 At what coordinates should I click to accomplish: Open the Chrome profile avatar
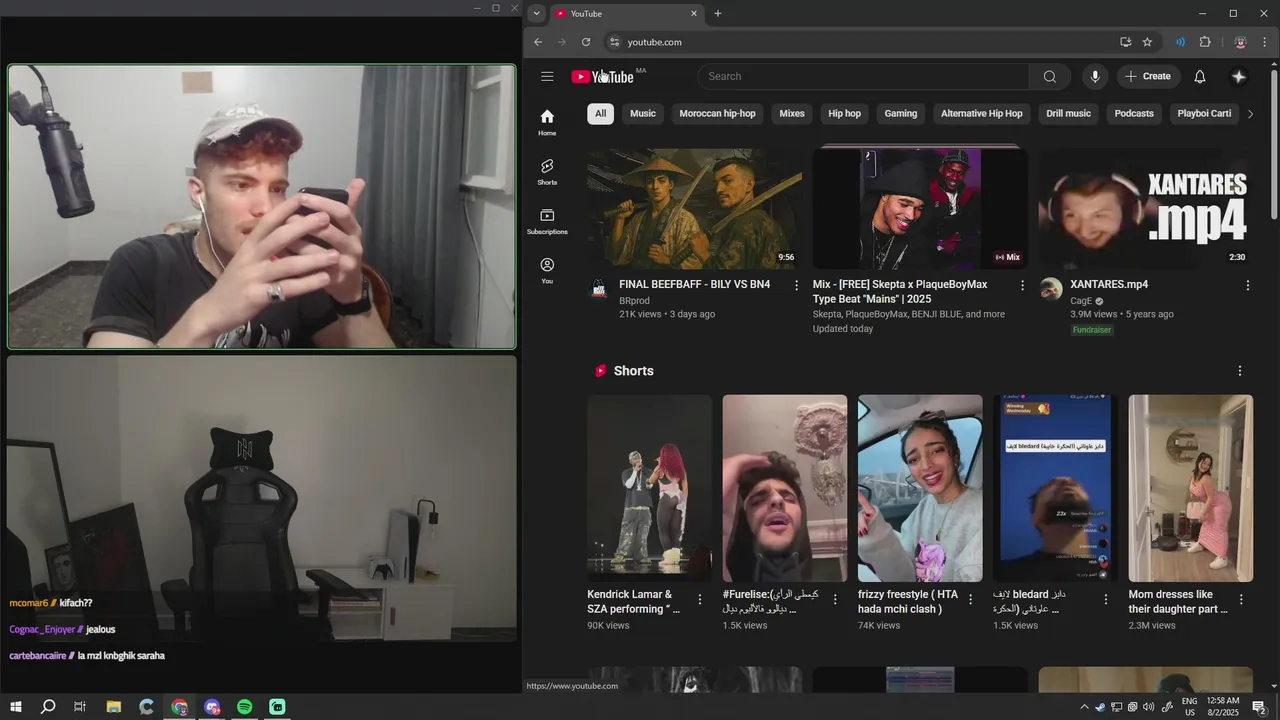pyautogui.click(x=1240, y=42)
